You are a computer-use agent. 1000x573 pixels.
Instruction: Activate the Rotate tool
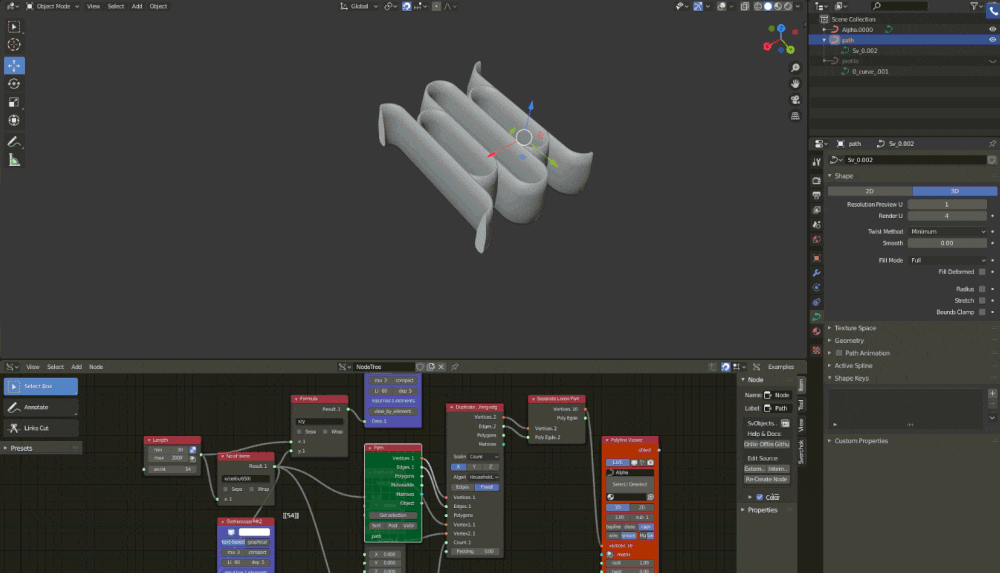tap(15, 84)
